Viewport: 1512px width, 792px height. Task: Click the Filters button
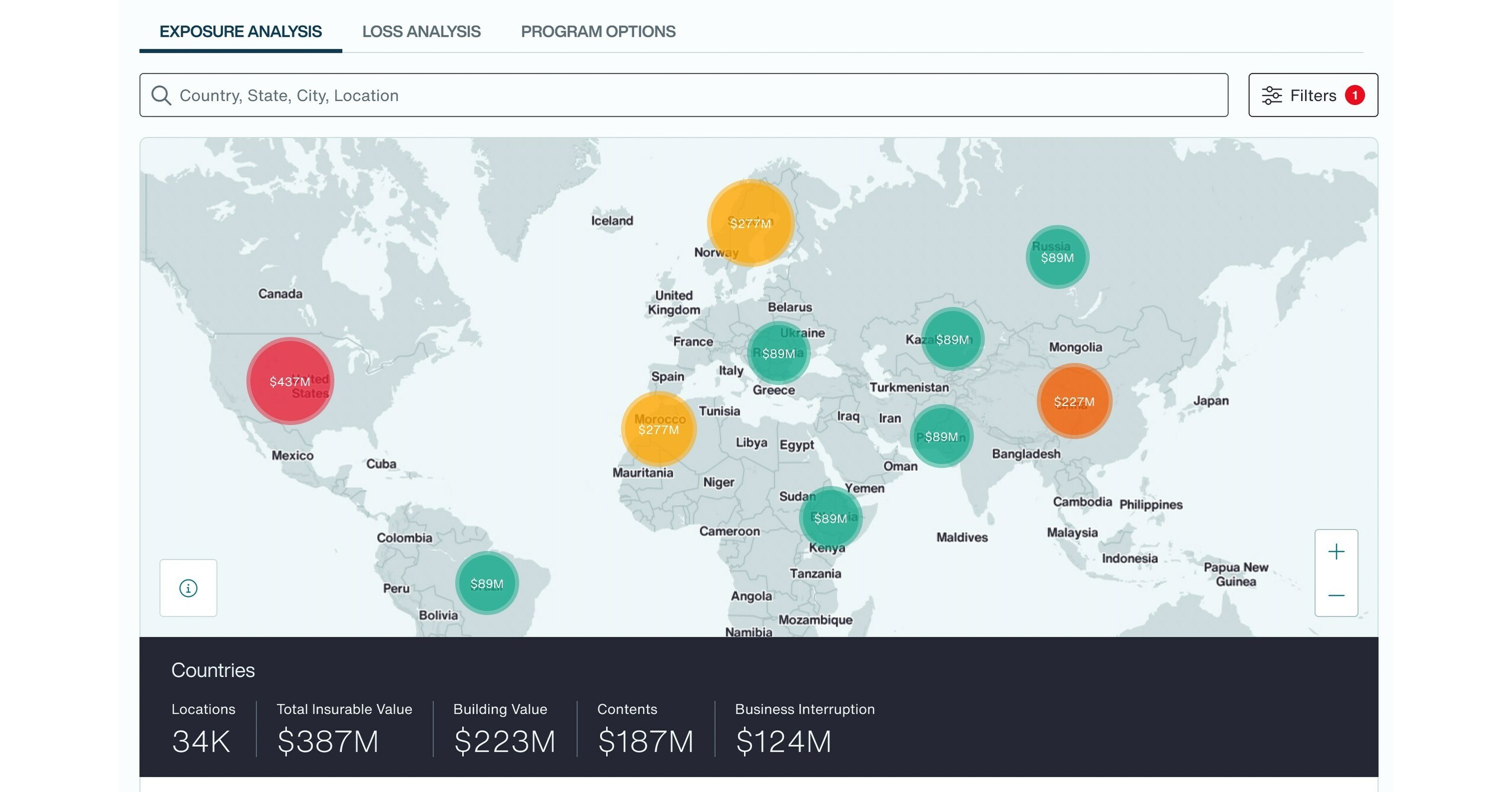tap(1312, 95)
